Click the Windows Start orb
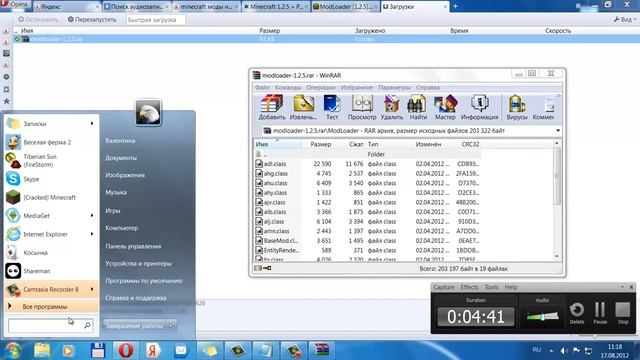Image resolution: width=640 pixels, height=360 pixels. point(12,350)
